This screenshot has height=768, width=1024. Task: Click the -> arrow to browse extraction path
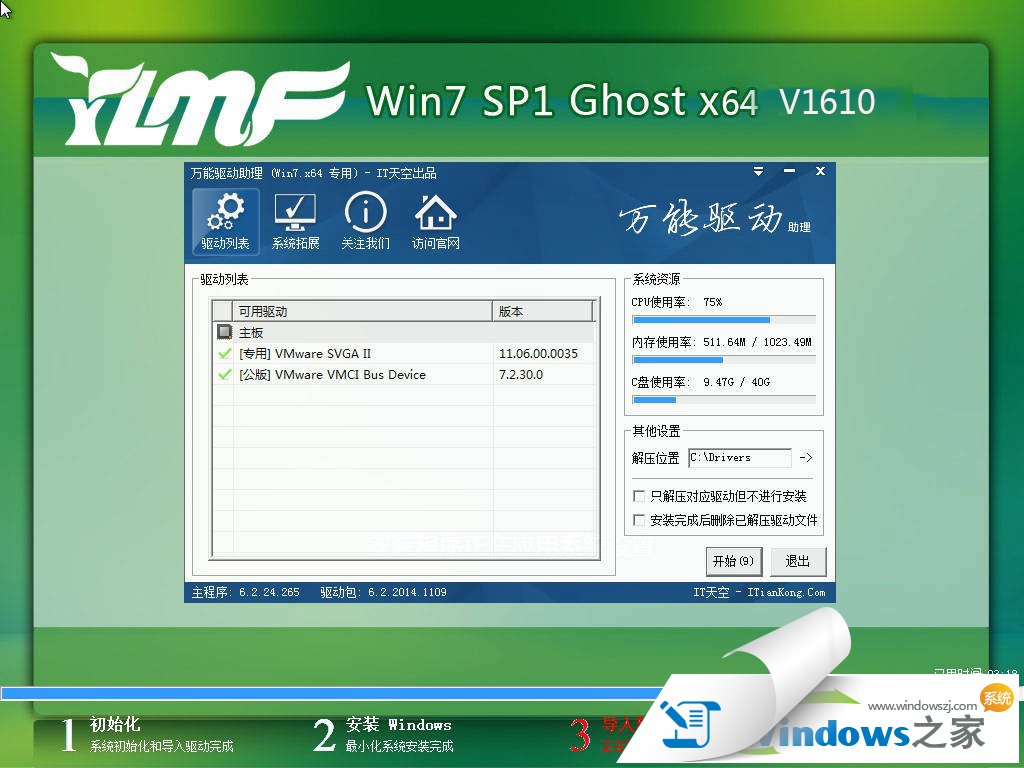pos(805,457)
